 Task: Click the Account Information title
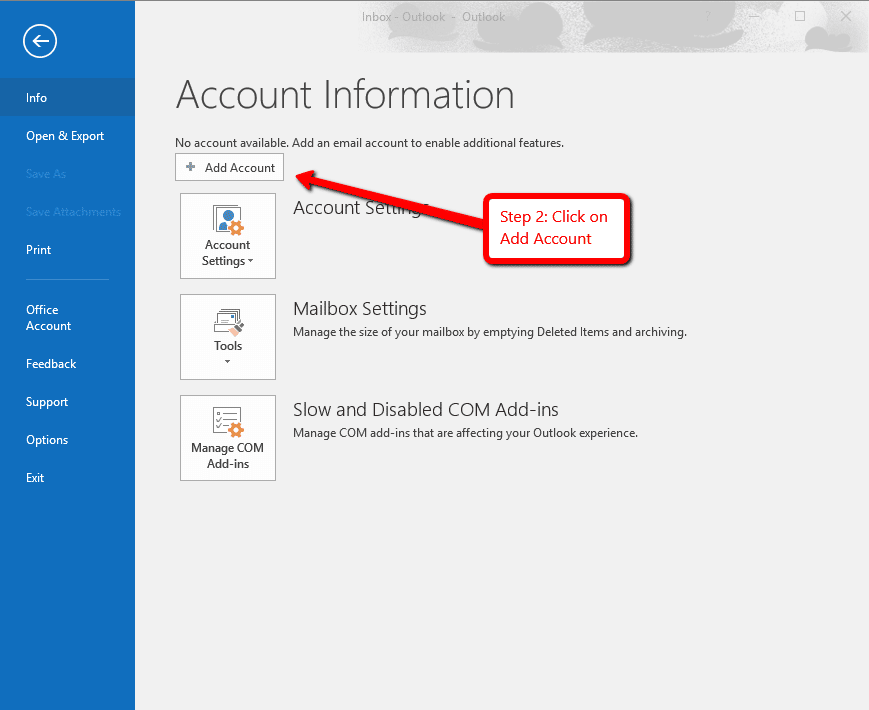[345, 95]
